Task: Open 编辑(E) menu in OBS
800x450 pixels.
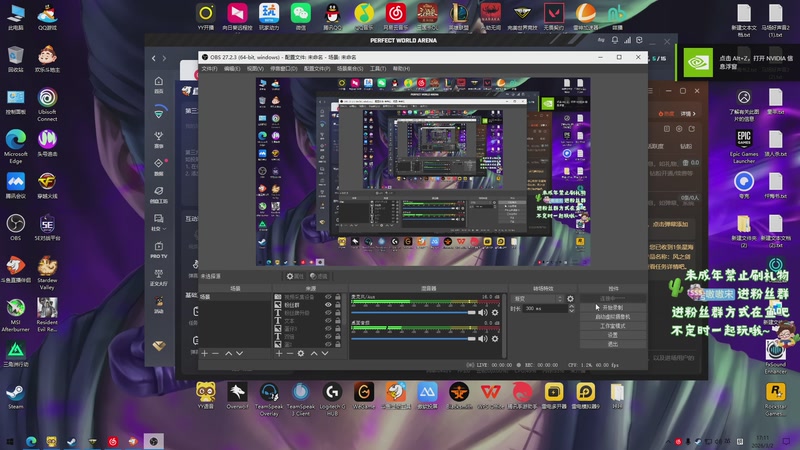Action: click(232, 68)
